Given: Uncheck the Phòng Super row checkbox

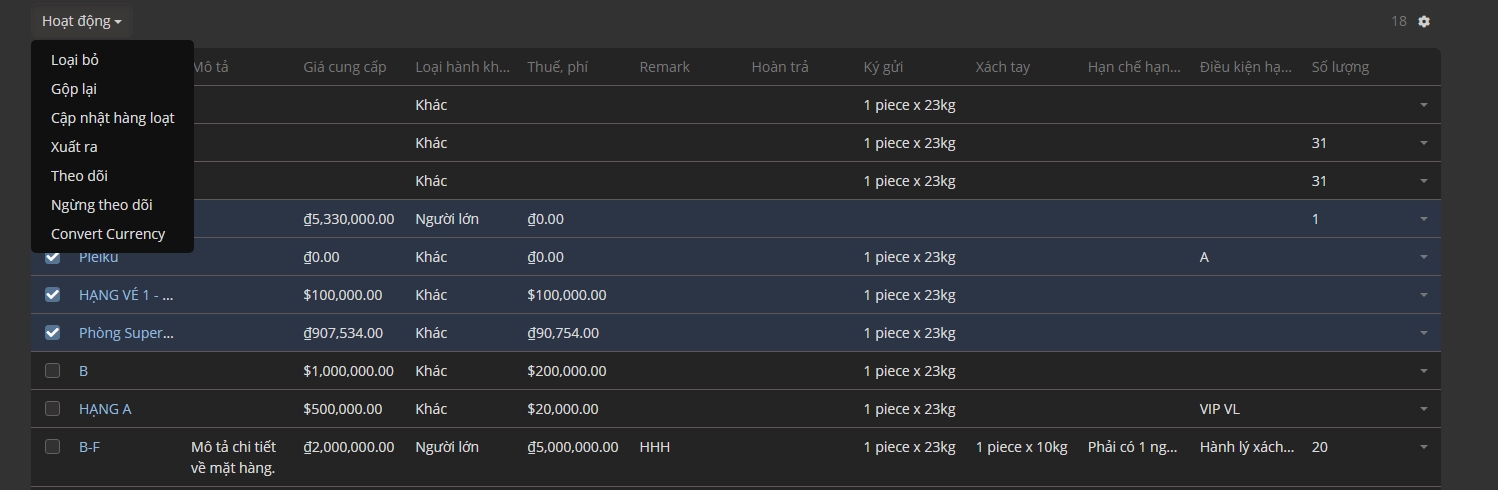Looking at the screenshot, I should click(x=53, y=333).
